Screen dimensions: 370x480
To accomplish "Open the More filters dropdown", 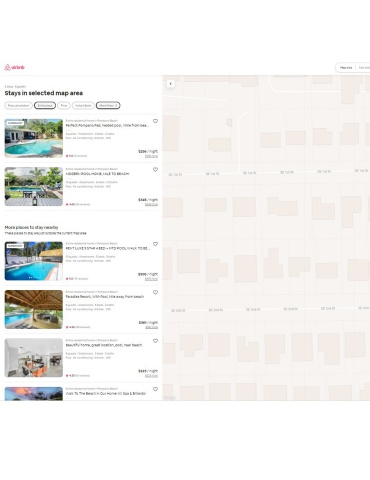I will [x=108, y=105].
